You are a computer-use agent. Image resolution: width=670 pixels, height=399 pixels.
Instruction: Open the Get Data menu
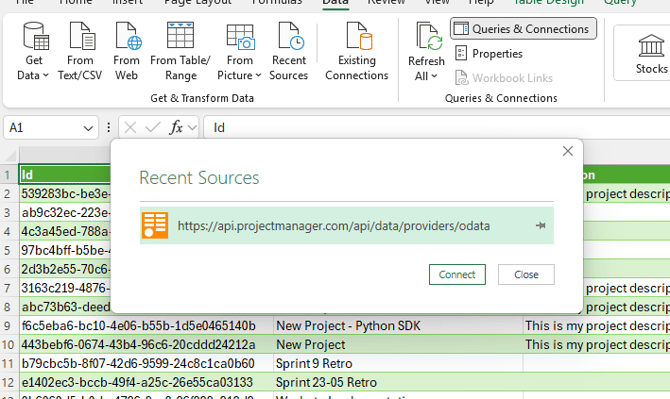(x=33, y=51)
